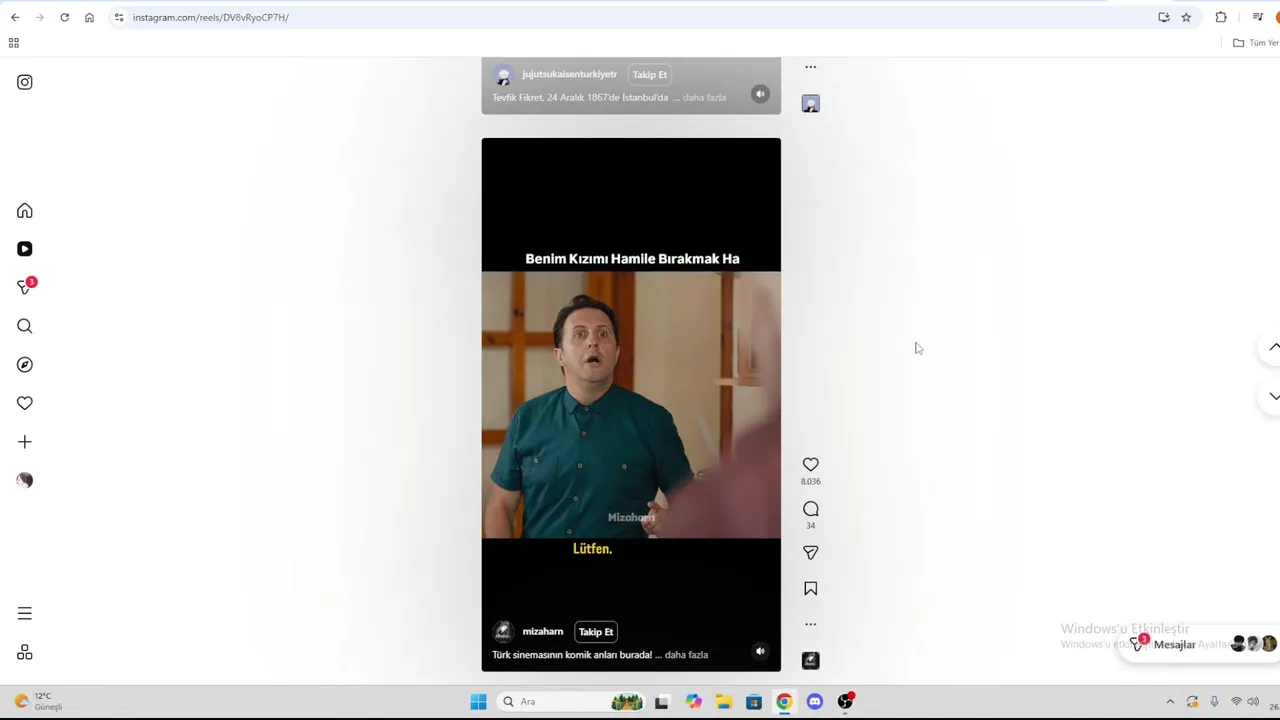Screen dimensions: 1280x720
Task: Open the Windows Start menu
Action: (478, 702)
